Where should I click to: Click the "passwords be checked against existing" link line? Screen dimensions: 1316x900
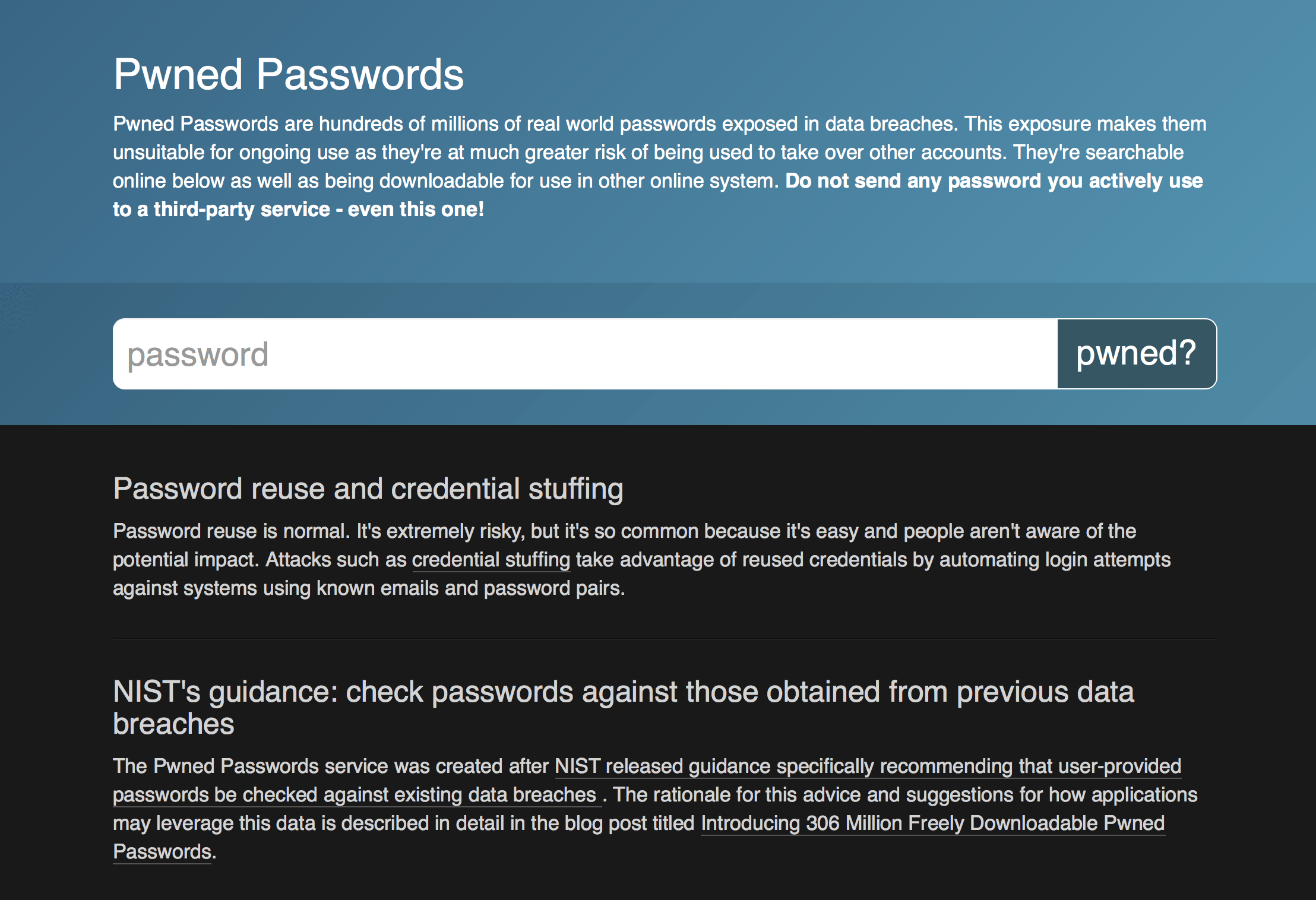tap(354, 795)
